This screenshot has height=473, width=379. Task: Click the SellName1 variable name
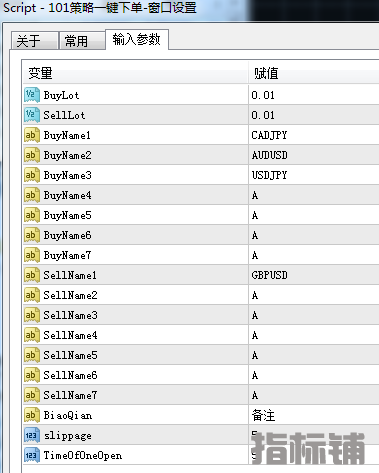tap(70, 275)
